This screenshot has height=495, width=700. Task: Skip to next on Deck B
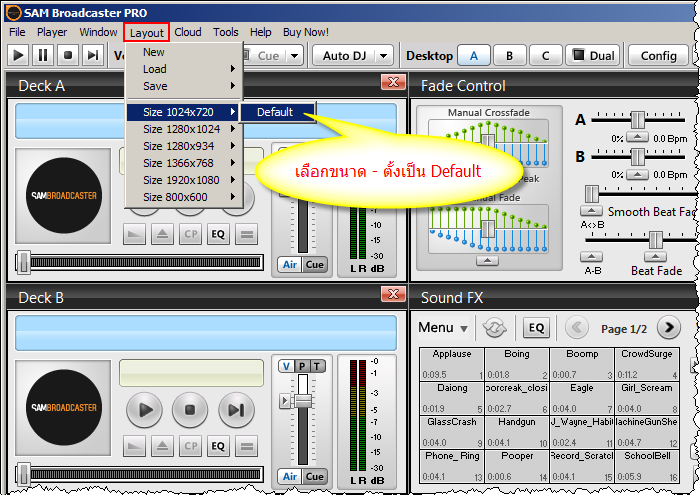click(x=236, y=409)
